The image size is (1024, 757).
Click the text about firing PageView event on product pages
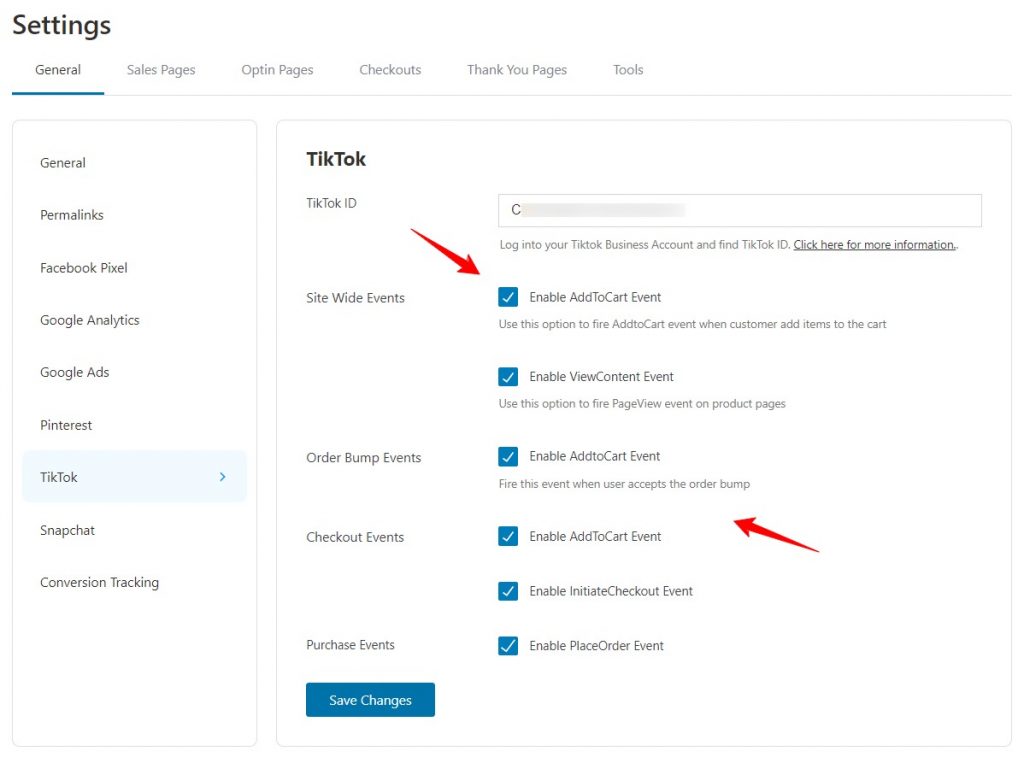(642, 404)
